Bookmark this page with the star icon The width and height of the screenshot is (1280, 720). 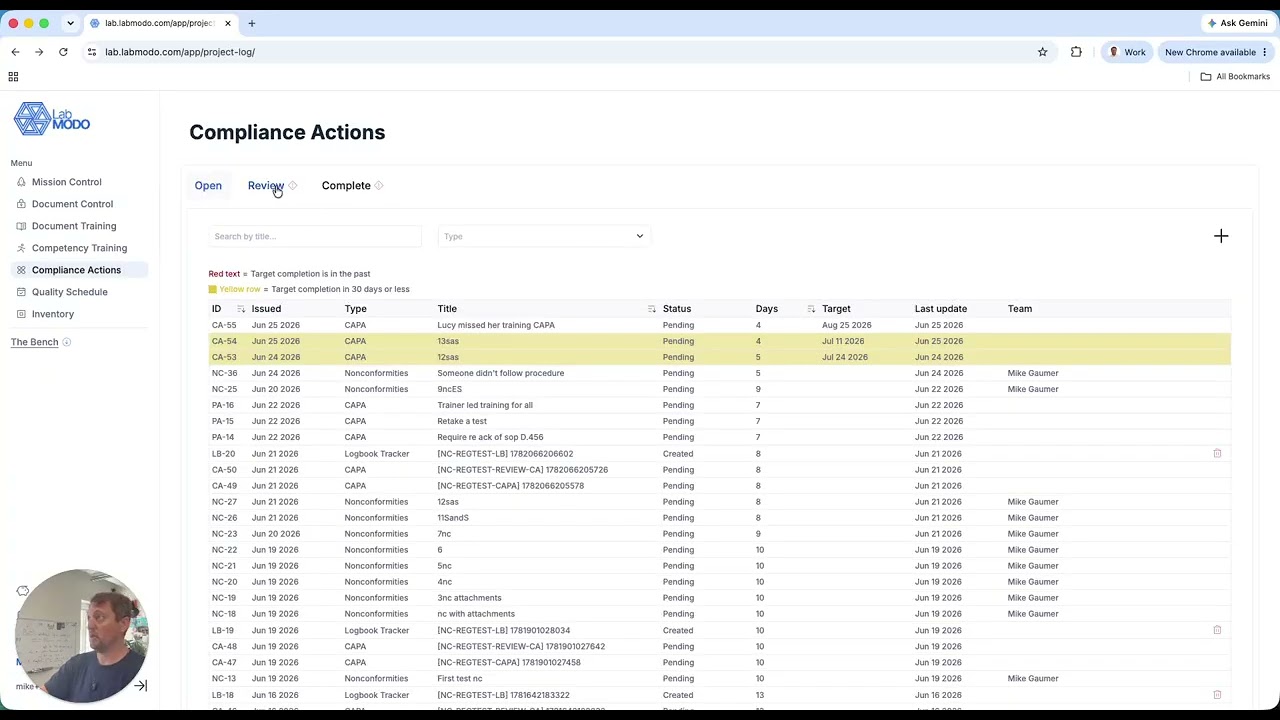[1042, 52]
